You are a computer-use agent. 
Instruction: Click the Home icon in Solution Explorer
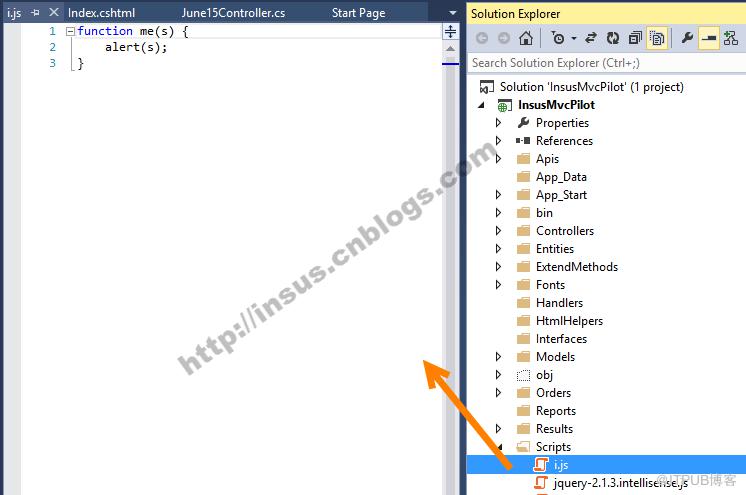click(x=526, y=38)
